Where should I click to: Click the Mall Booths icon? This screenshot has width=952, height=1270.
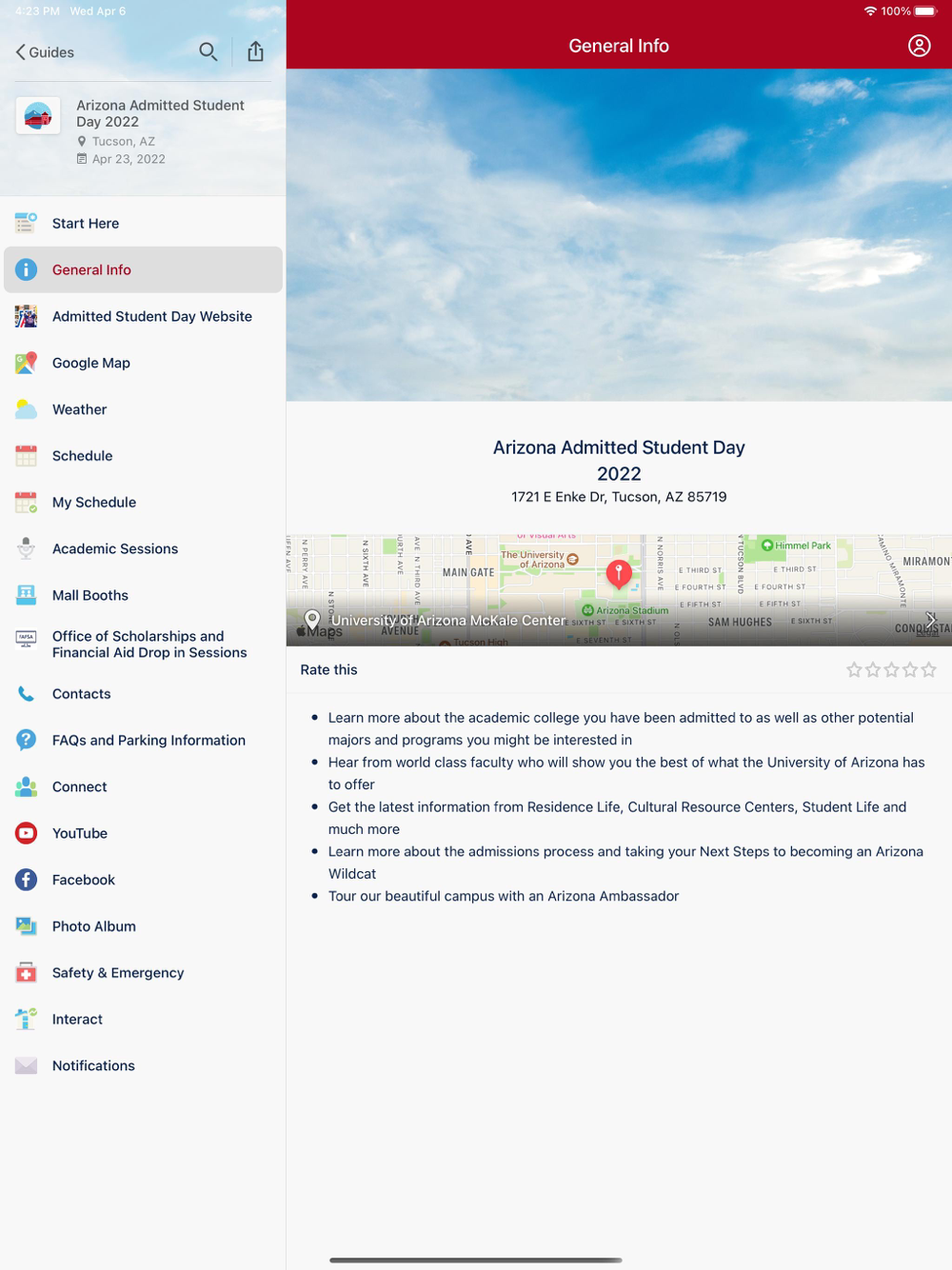[x=27, y=596]
